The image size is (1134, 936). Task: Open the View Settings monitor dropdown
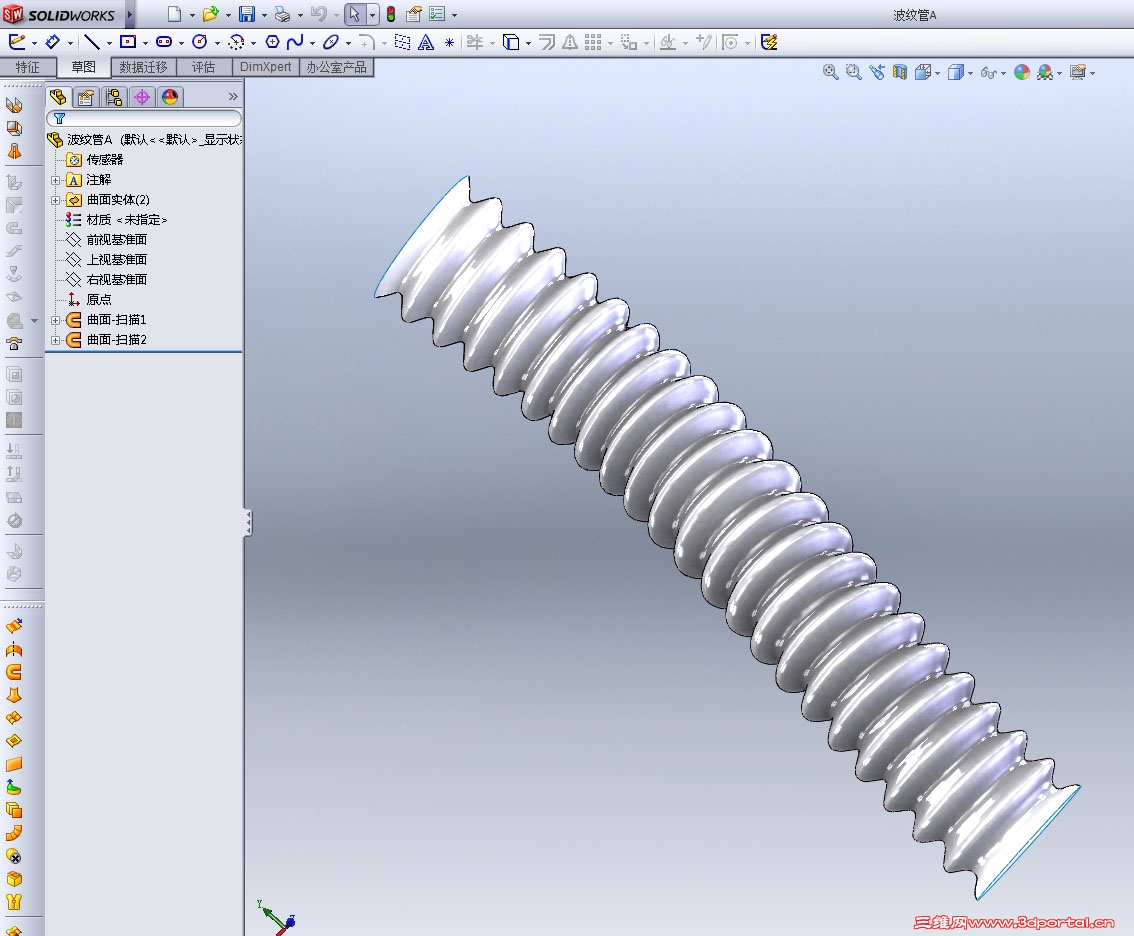coord(1092,73)
